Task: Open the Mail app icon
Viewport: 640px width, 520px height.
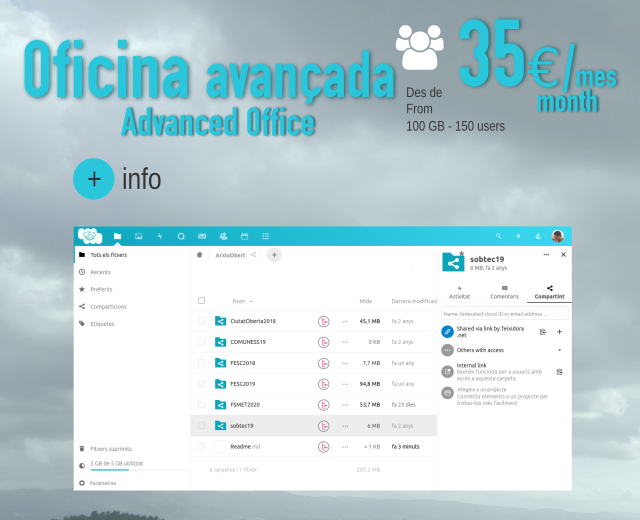Action: (x=202, y=236)
